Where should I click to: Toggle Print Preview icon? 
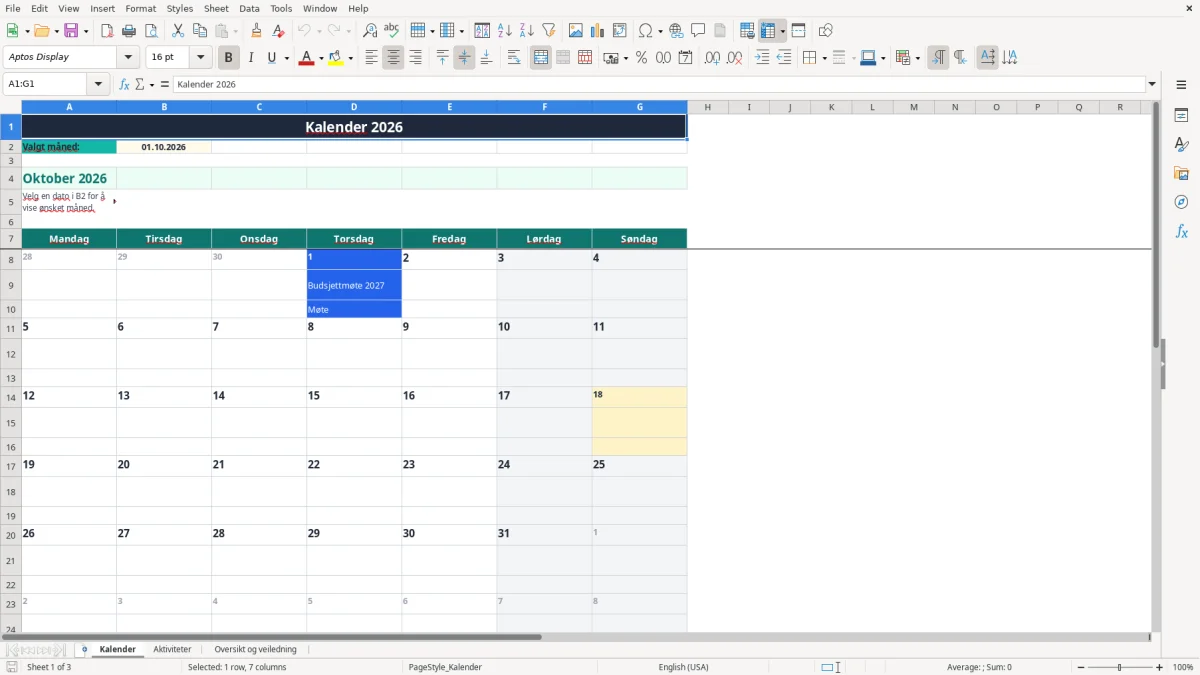click(x=151, y=31)
